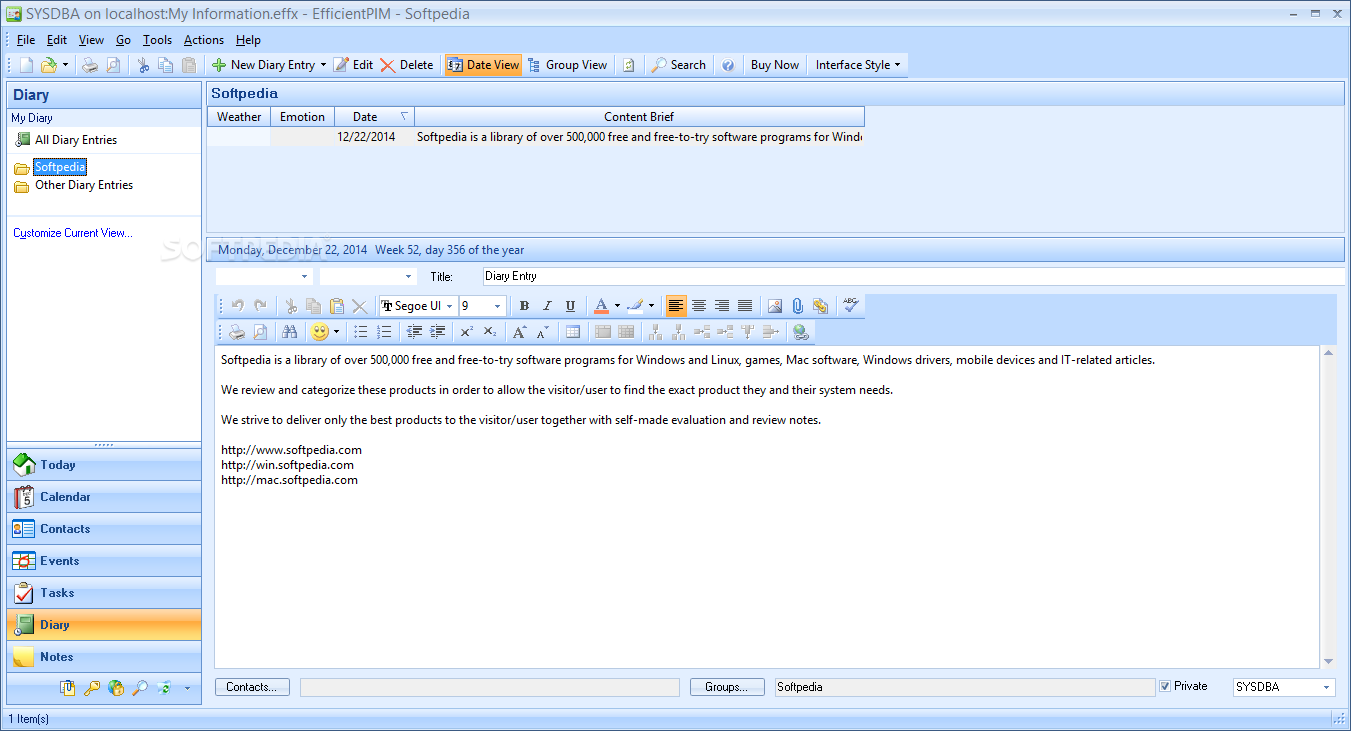Screen dimensions: 1351x731
Task: Justify the paragraph text
Action: coord(745,306)
